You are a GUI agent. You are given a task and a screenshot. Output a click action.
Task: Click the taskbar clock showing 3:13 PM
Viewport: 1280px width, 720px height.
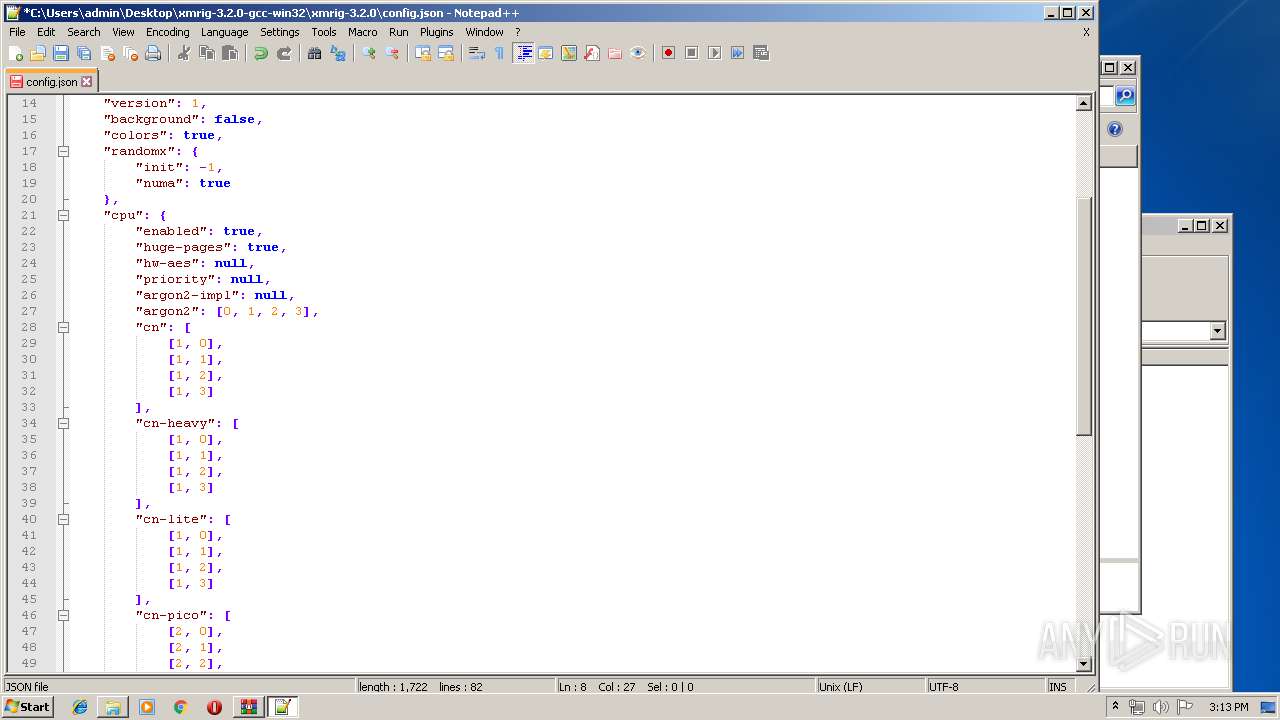(x=1228, y=707)
